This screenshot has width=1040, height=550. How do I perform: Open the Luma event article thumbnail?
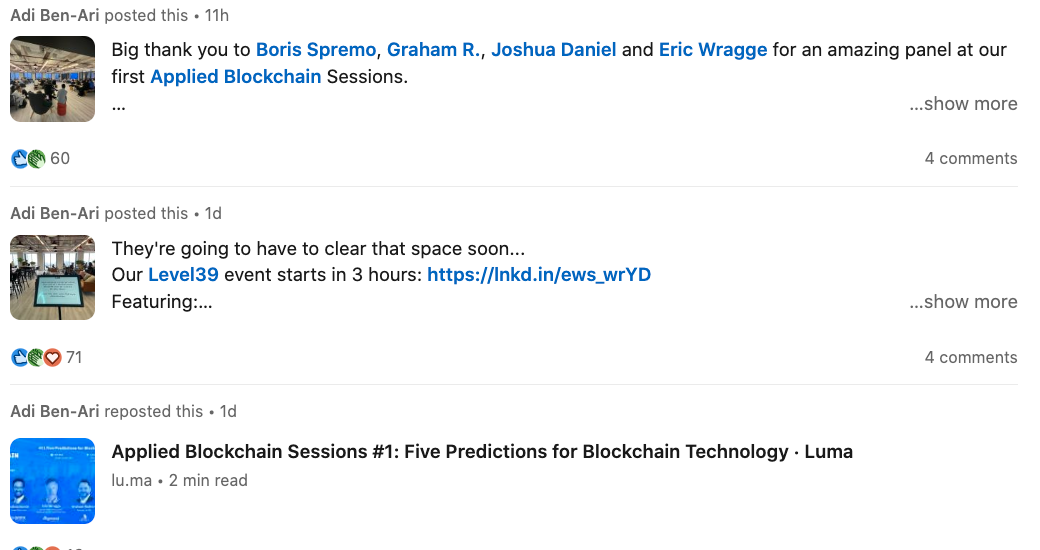coord(53,481)
